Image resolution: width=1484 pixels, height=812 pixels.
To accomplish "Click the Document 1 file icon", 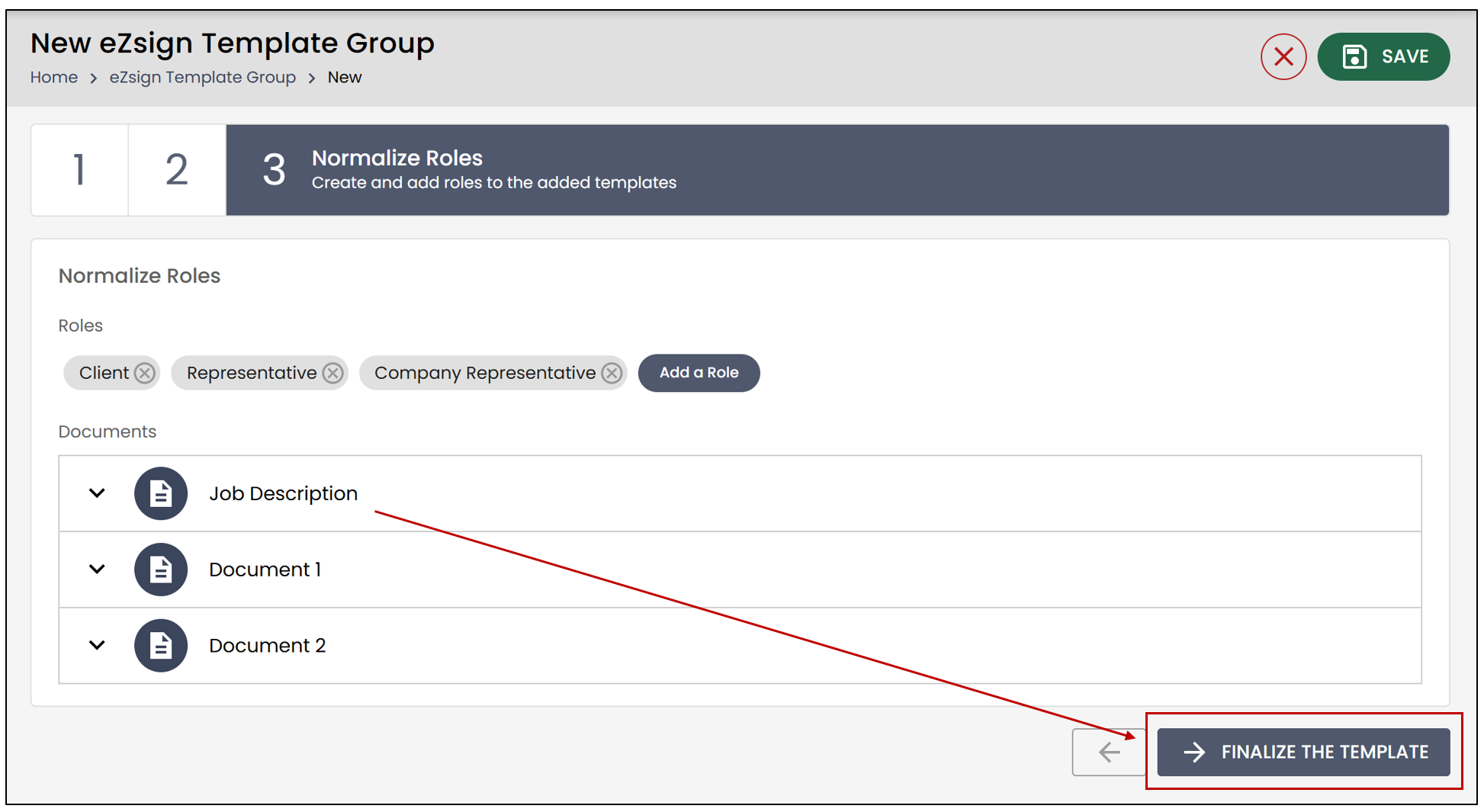I will click(161, 570).
